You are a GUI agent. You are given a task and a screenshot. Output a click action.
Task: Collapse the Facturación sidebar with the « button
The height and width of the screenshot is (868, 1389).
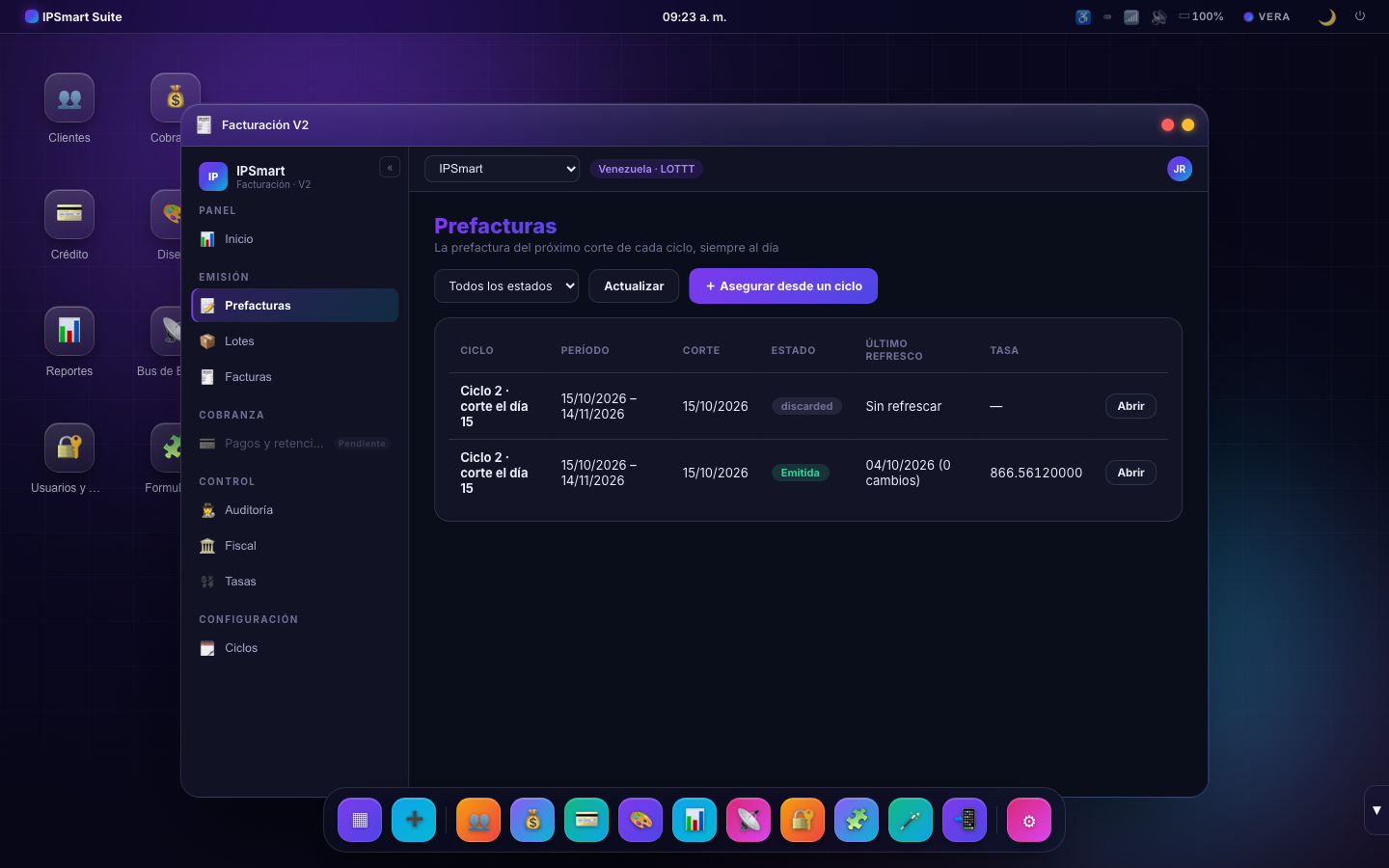(390, 168)
